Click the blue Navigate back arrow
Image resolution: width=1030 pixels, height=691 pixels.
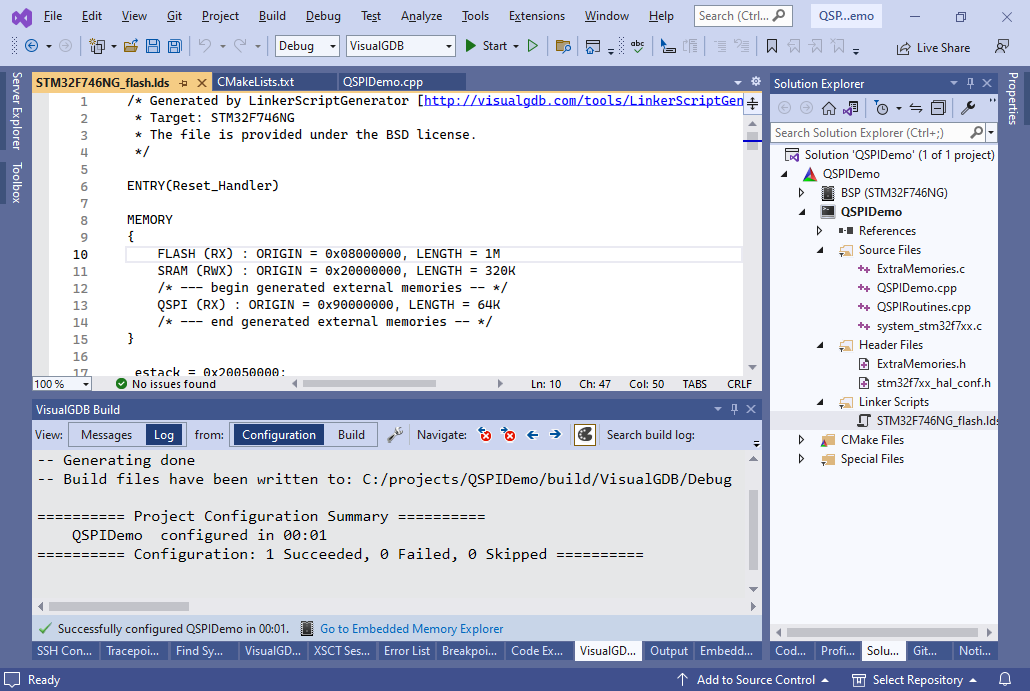pyautogui.click(x=533, y=435)
